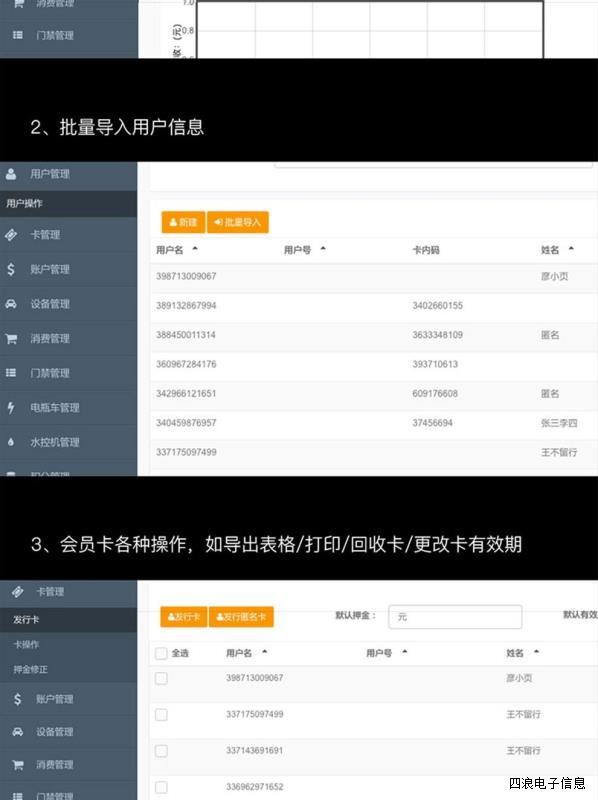Focus the 默认押金 input field

tap(455, 617)
